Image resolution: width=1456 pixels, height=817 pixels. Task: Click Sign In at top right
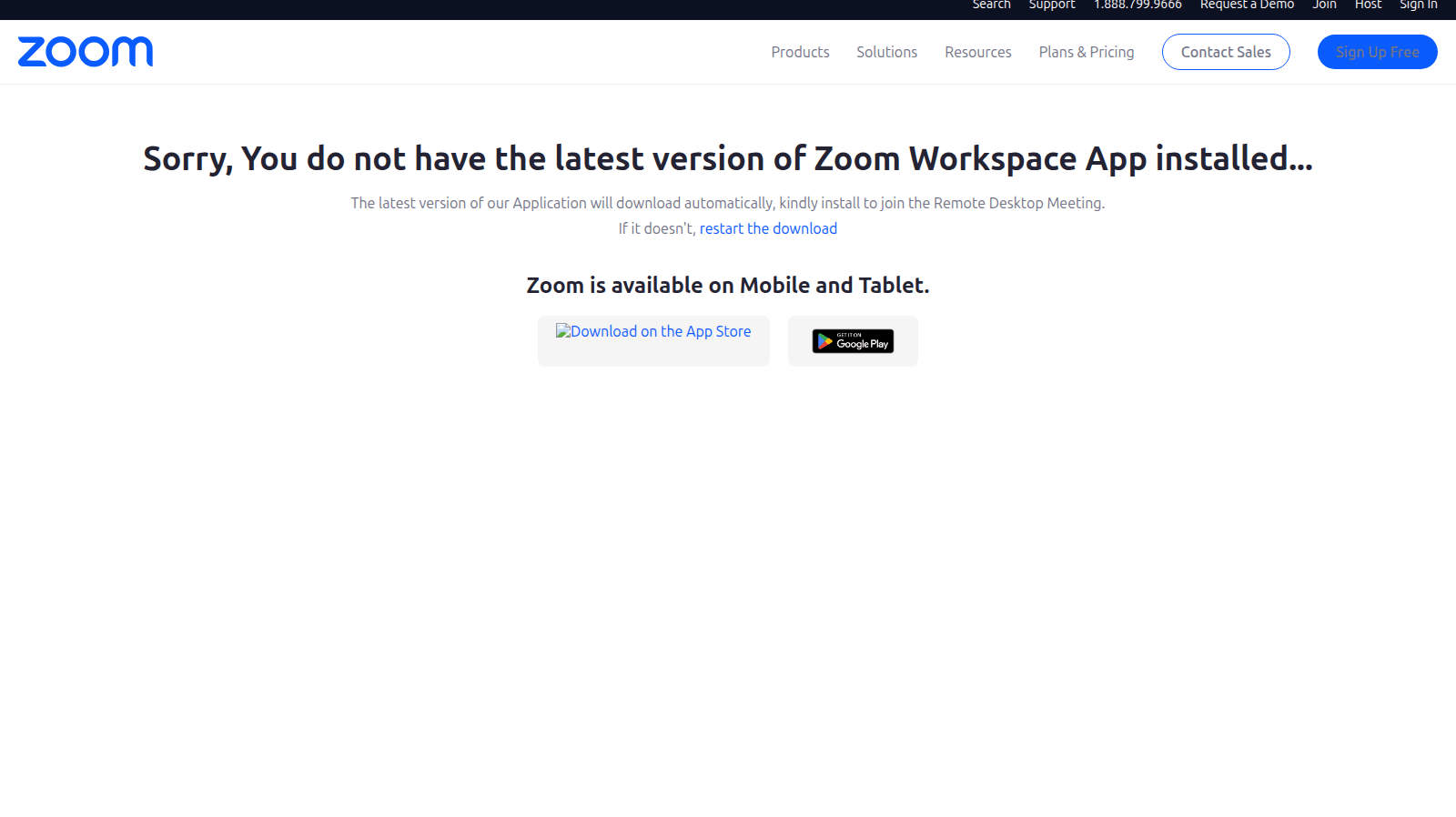(1418, 5)
